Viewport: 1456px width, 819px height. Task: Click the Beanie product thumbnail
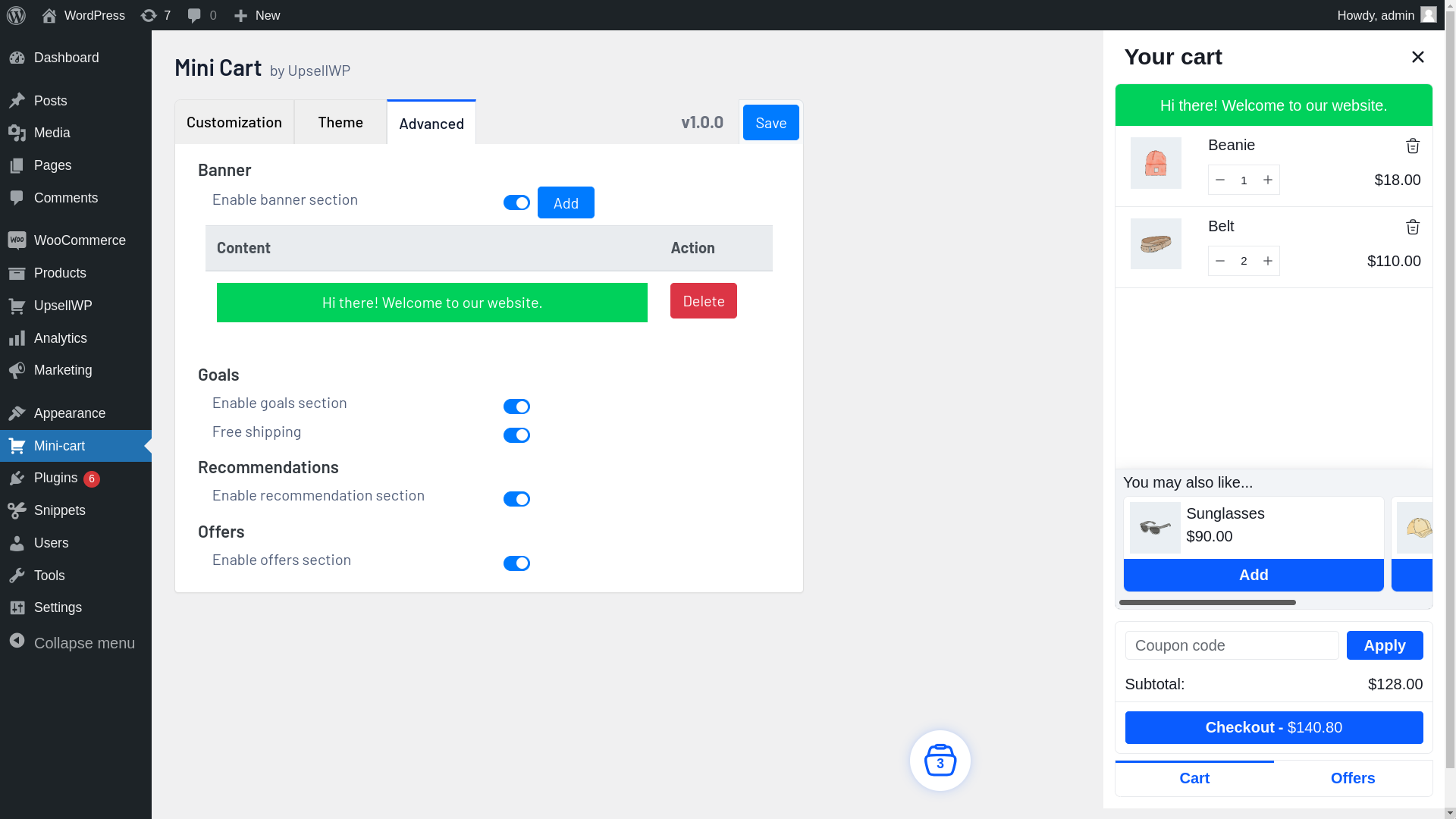pos(1156,163)
